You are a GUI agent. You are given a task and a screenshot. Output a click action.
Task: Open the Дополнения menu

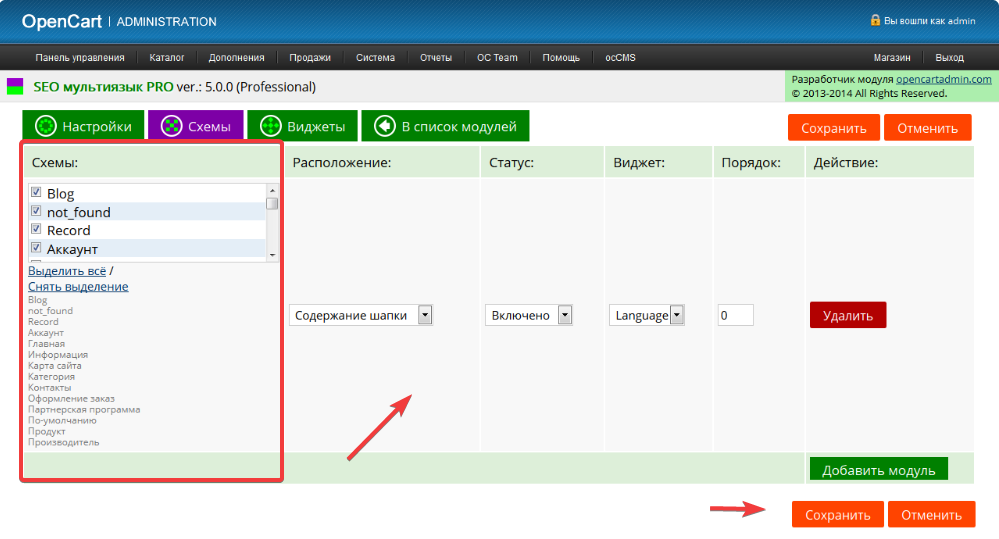[236, 57]
